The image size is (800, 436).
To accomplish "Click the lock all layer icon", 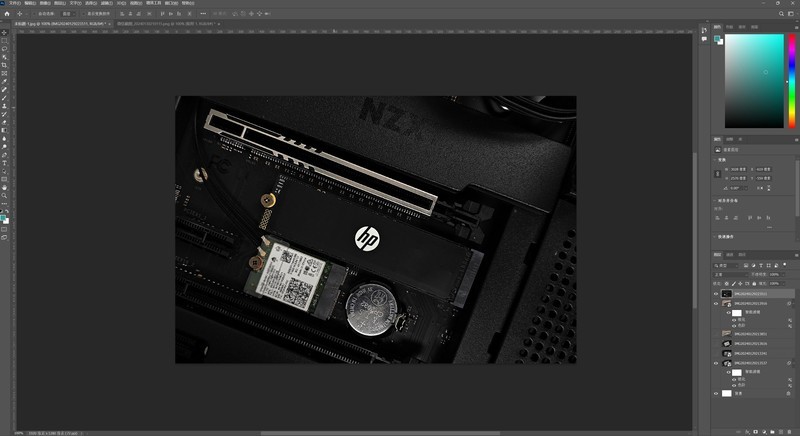I will pos(754,284).
